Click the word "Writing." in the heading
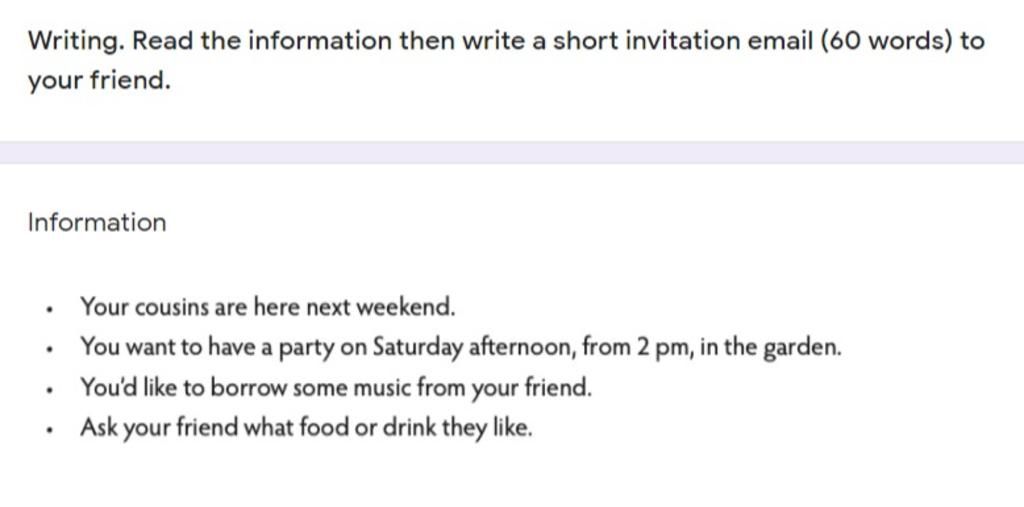Screen dimensions: 1024x507 76,42
